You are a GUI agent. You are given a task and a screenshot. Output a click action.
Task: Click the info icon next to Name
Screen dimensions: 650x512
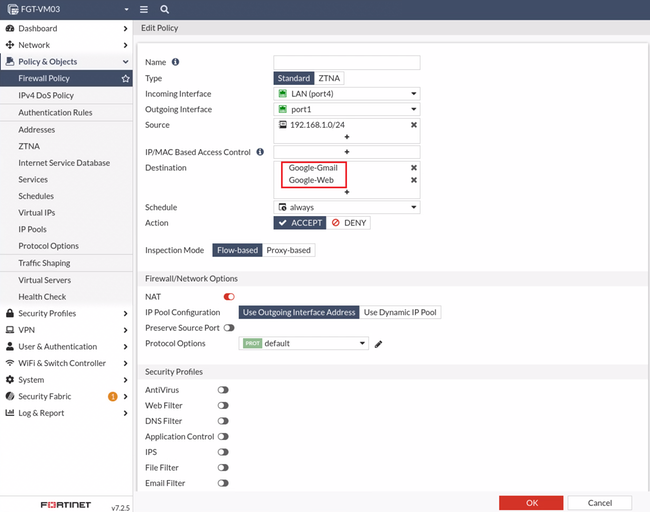point(175,62)
